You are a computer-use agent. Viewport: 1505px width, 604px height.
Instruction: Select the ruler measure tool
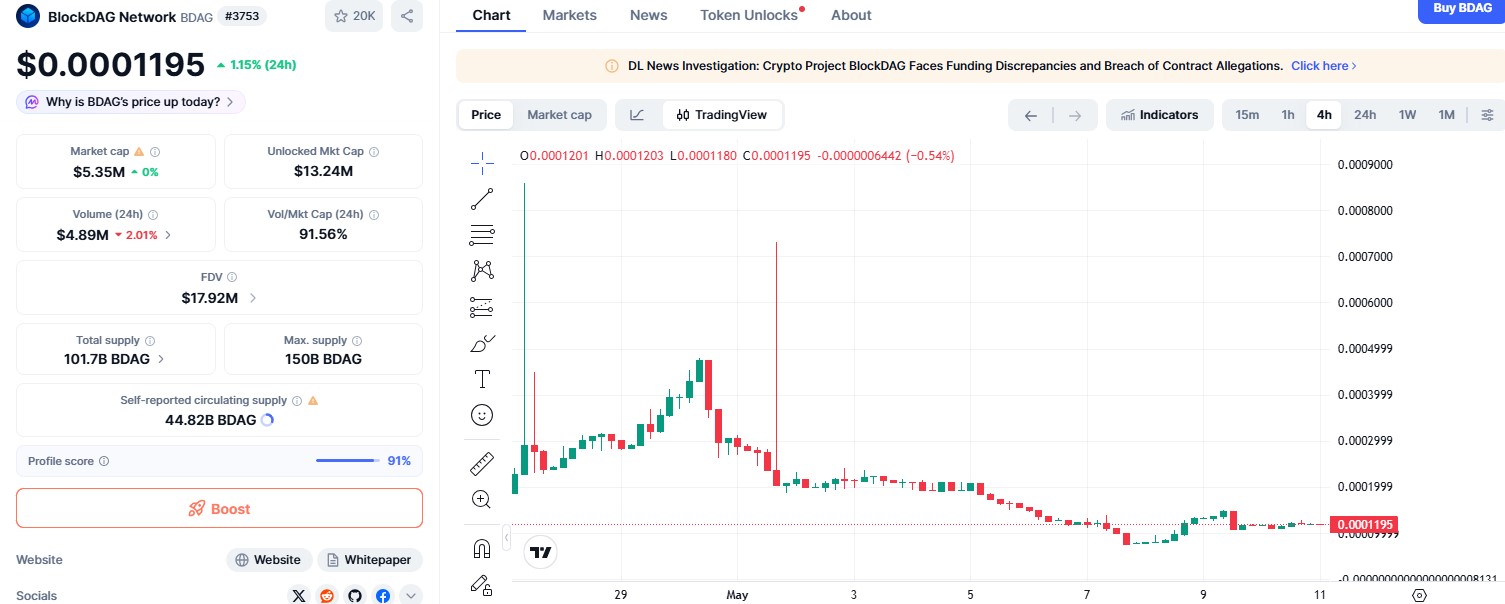pos(482,464)
